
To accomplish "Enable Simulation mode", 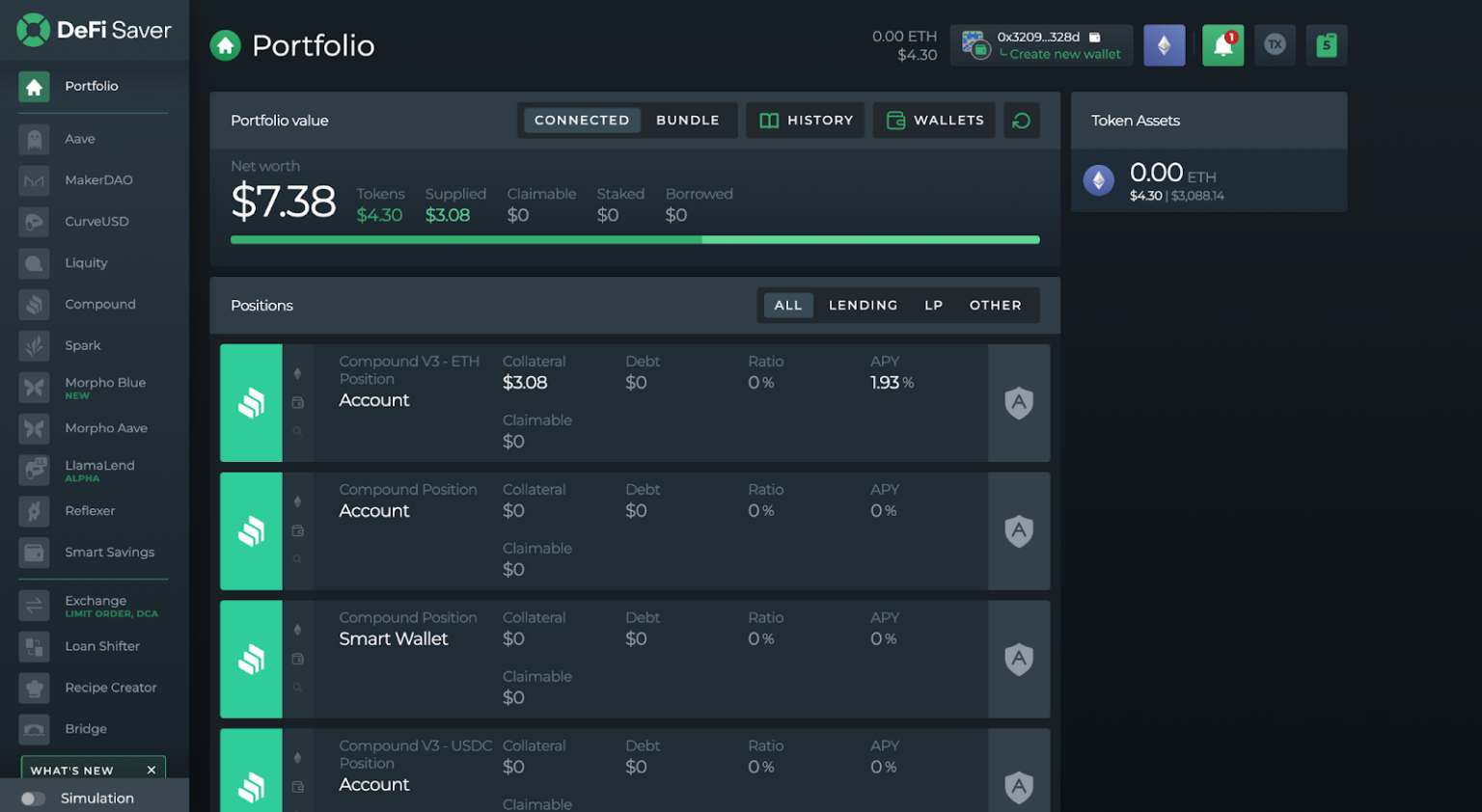I will coord(33,798).
